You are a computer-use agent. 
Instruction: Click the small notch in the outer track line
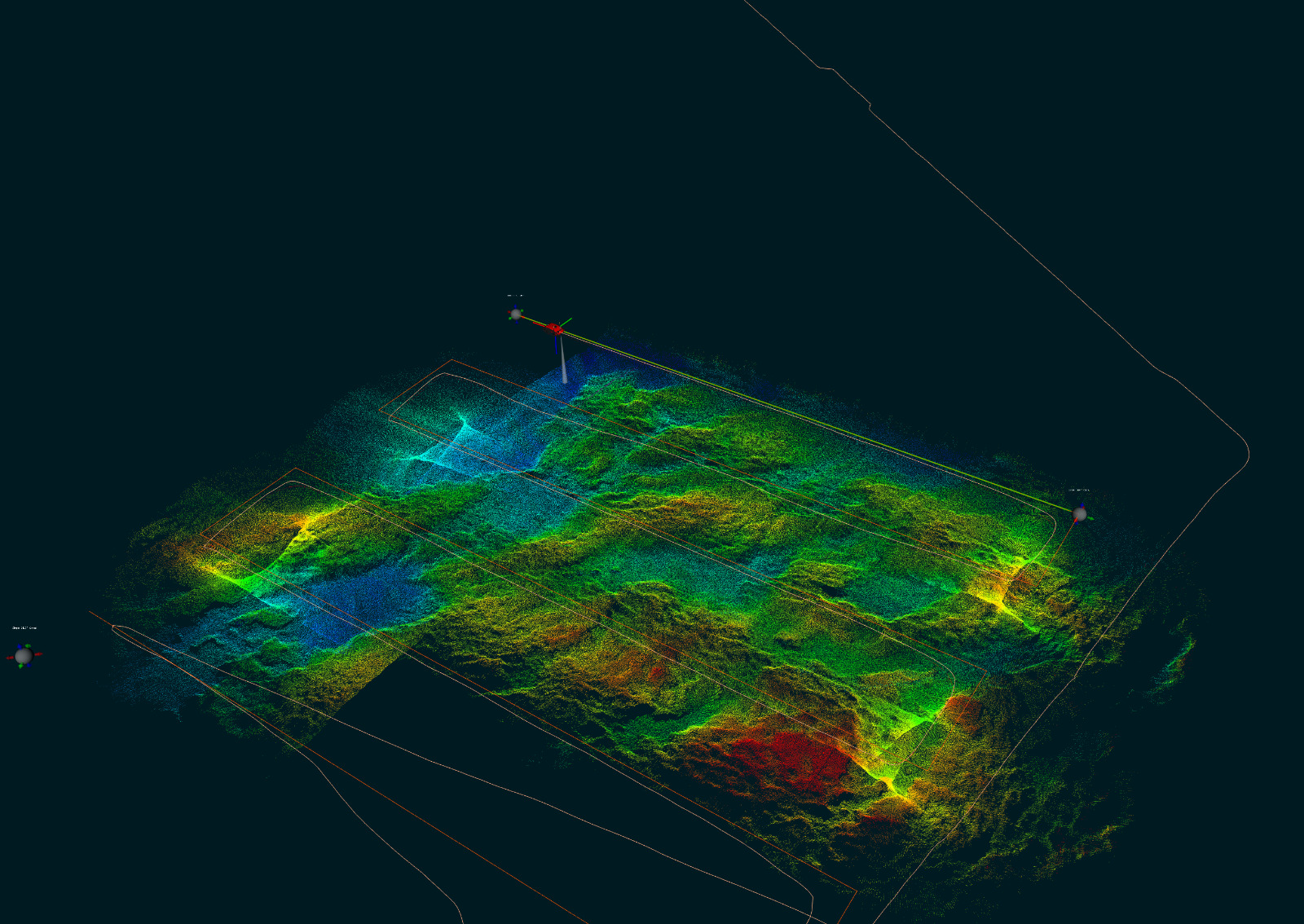869,105
